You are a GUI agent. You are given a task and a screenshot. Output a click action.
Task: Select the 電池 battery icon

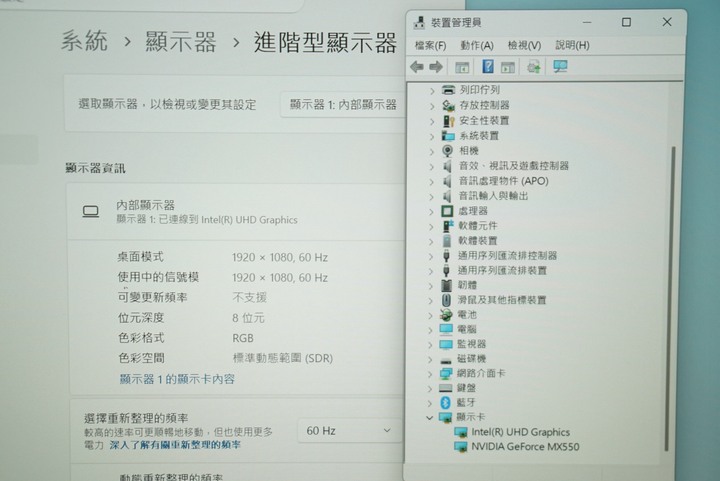pyautogui.click(x=446, y=314)
